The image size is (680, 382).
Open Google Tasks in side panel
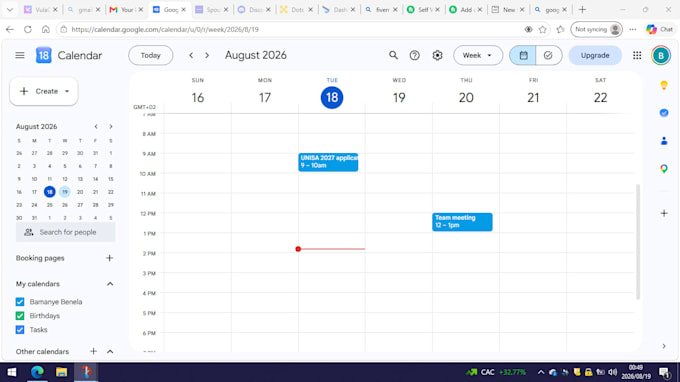(x=664, y=113)
